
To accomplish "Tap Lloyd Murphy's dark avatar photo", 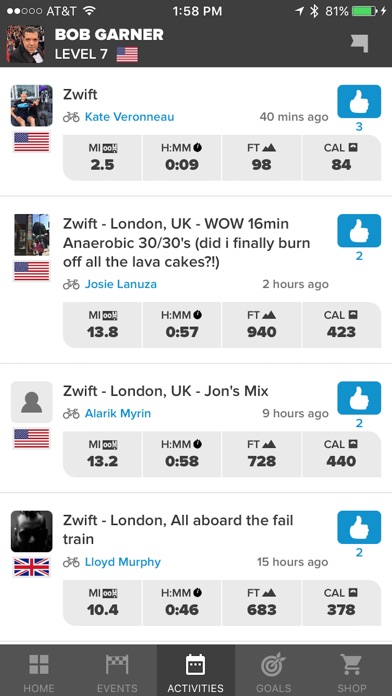I will coord(32,531).
